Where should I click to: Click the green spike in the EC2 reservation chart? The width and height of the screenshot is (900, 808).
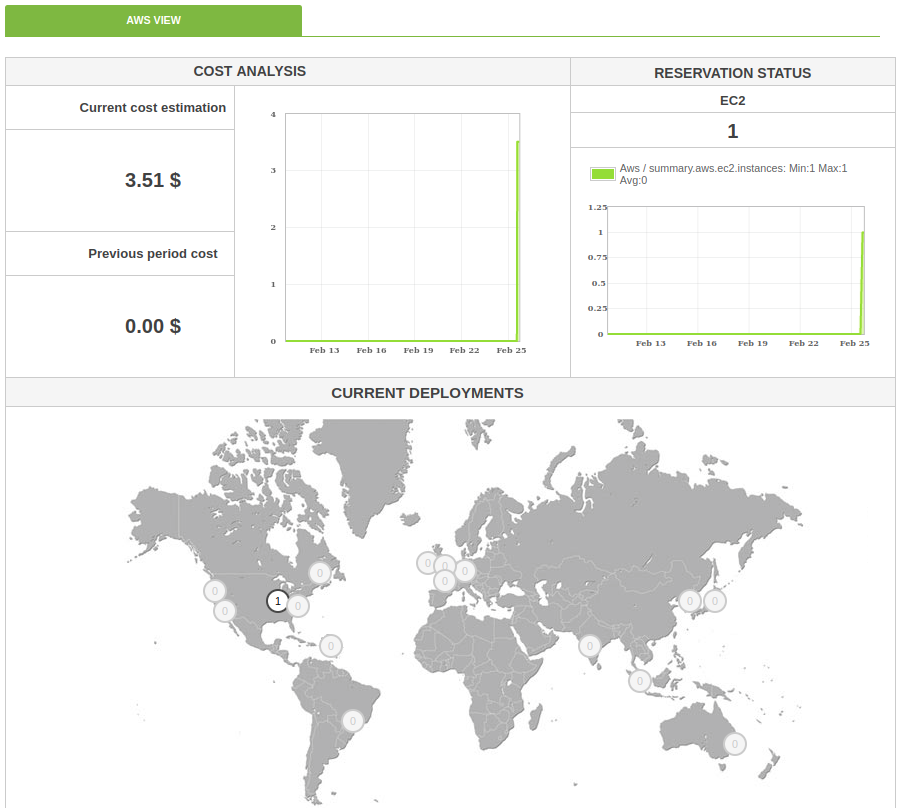(x=862, y=282)
